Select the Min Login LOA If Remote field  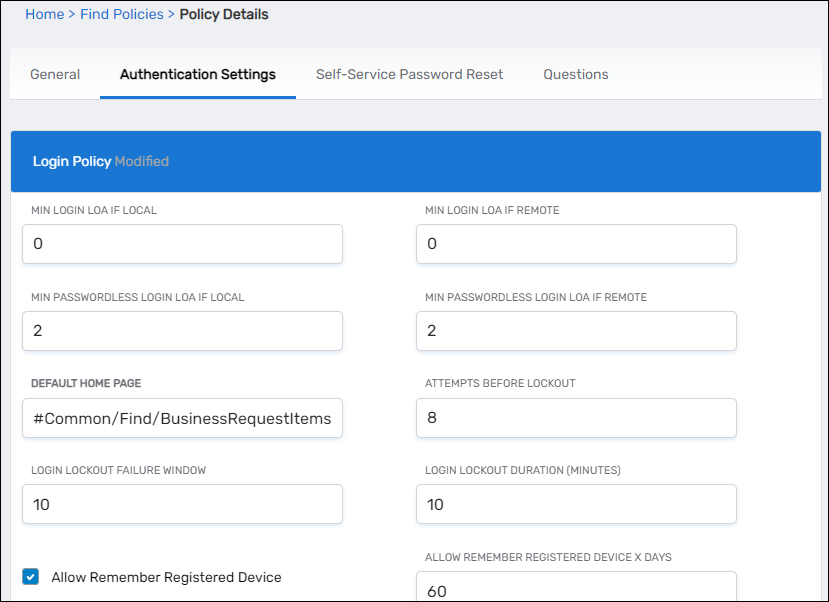[x=576, y=243]
